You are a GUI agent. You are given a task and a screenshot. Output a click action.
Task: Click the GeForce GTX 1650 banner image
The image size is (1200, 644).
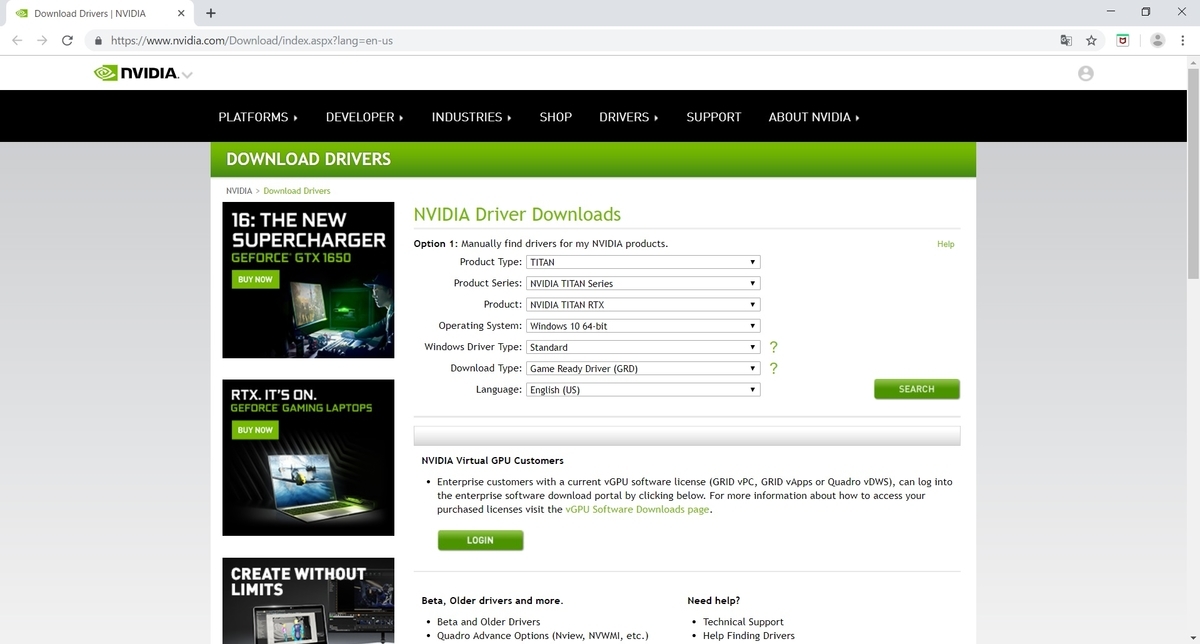(x=308, y=280)
